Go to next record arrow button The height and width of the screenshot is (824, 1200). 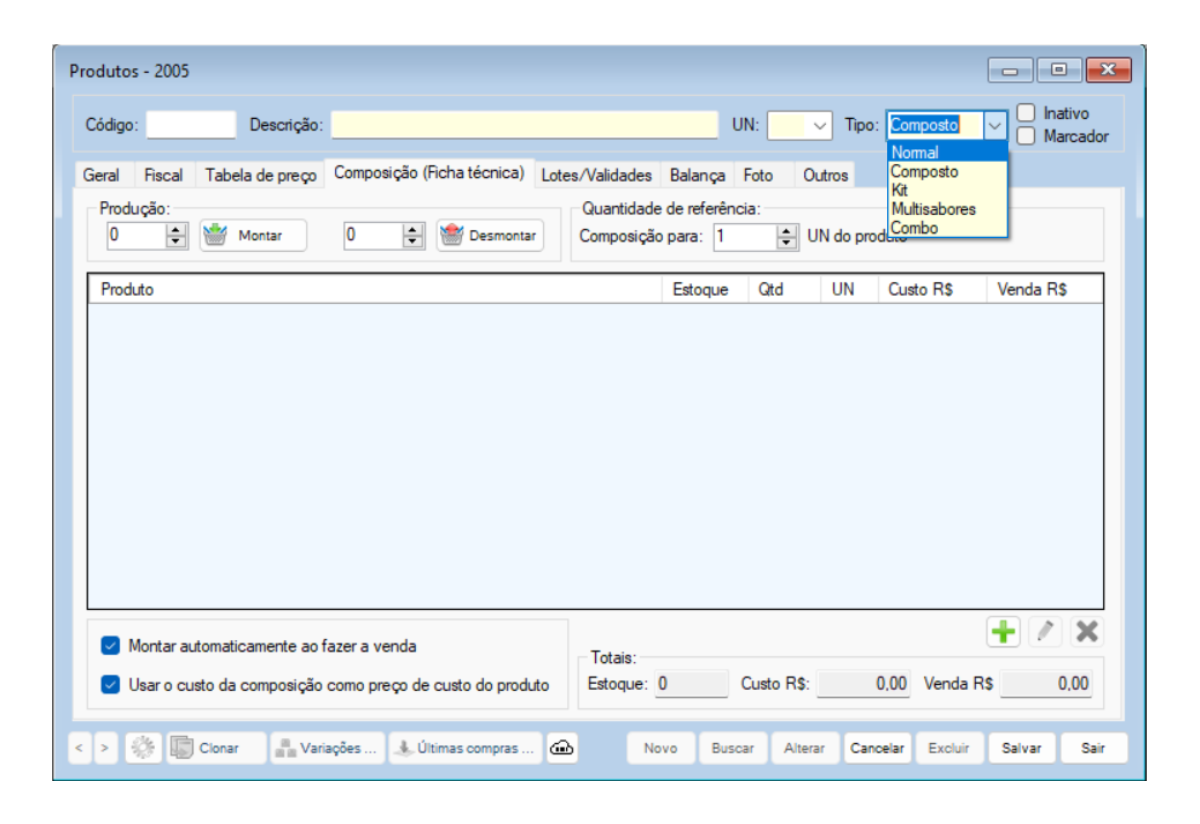coord(105,748)
